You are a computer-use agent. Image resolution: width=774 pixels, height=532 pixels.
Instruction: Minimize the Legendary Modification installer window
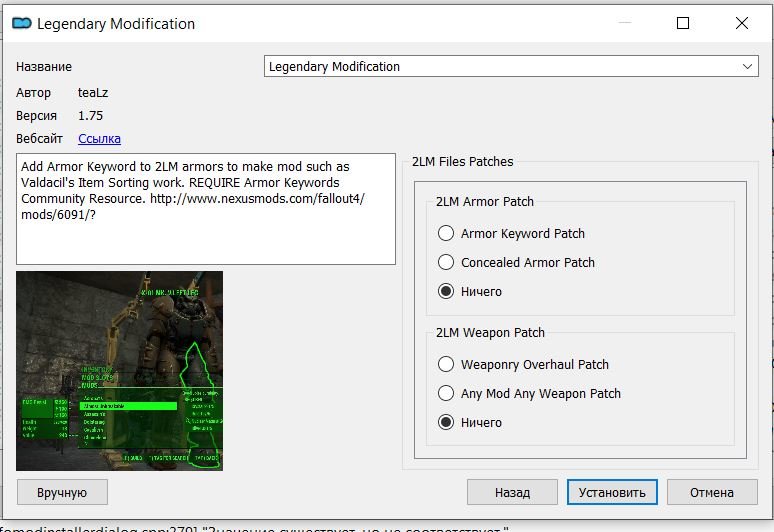[625, 23]
